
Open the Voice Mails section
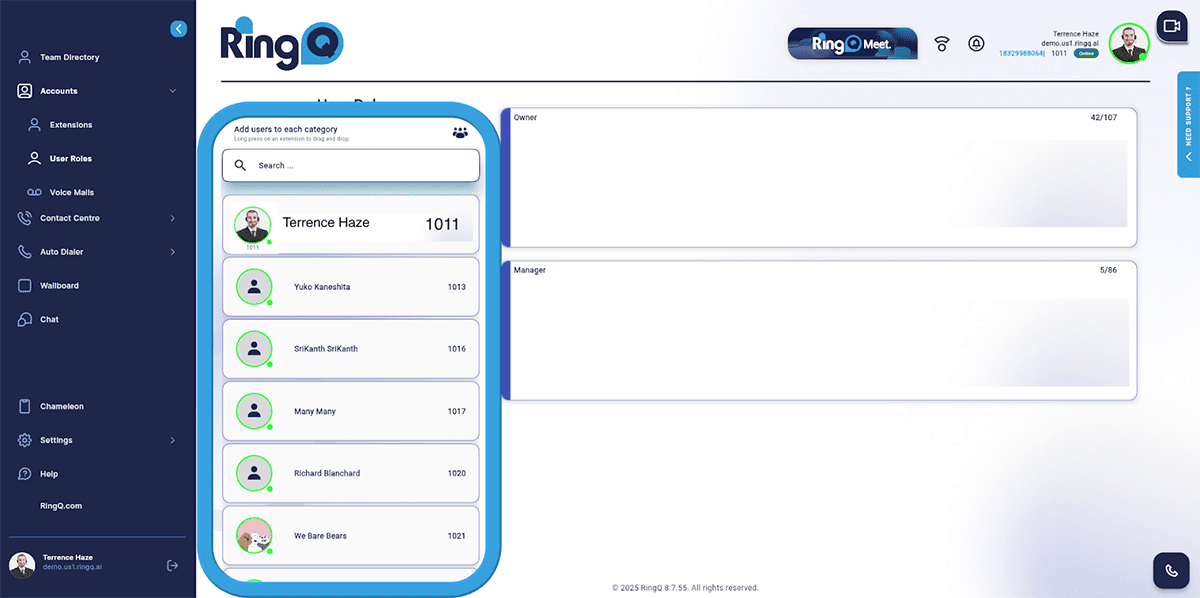click(72, 192)
